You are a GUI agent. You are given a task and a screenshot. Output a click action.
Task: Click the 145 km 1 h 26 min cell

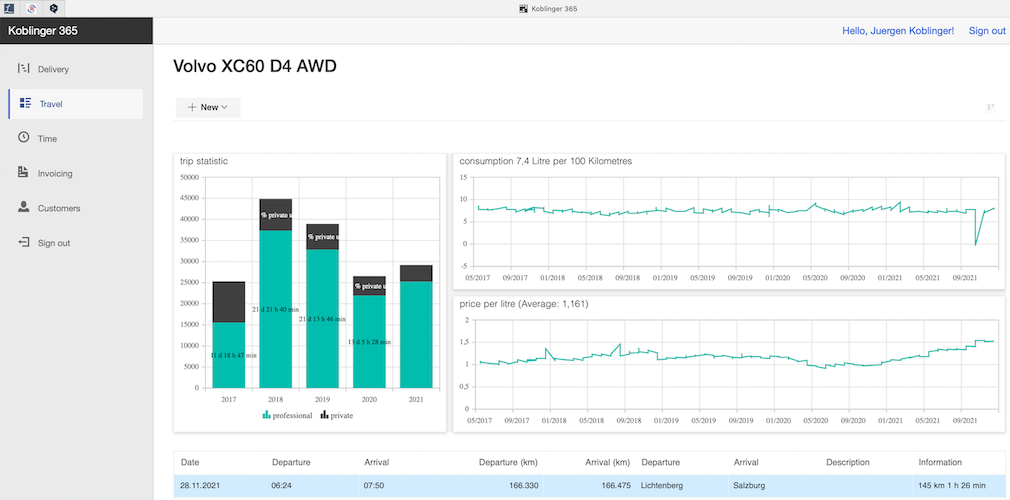[x=953, y=485]
